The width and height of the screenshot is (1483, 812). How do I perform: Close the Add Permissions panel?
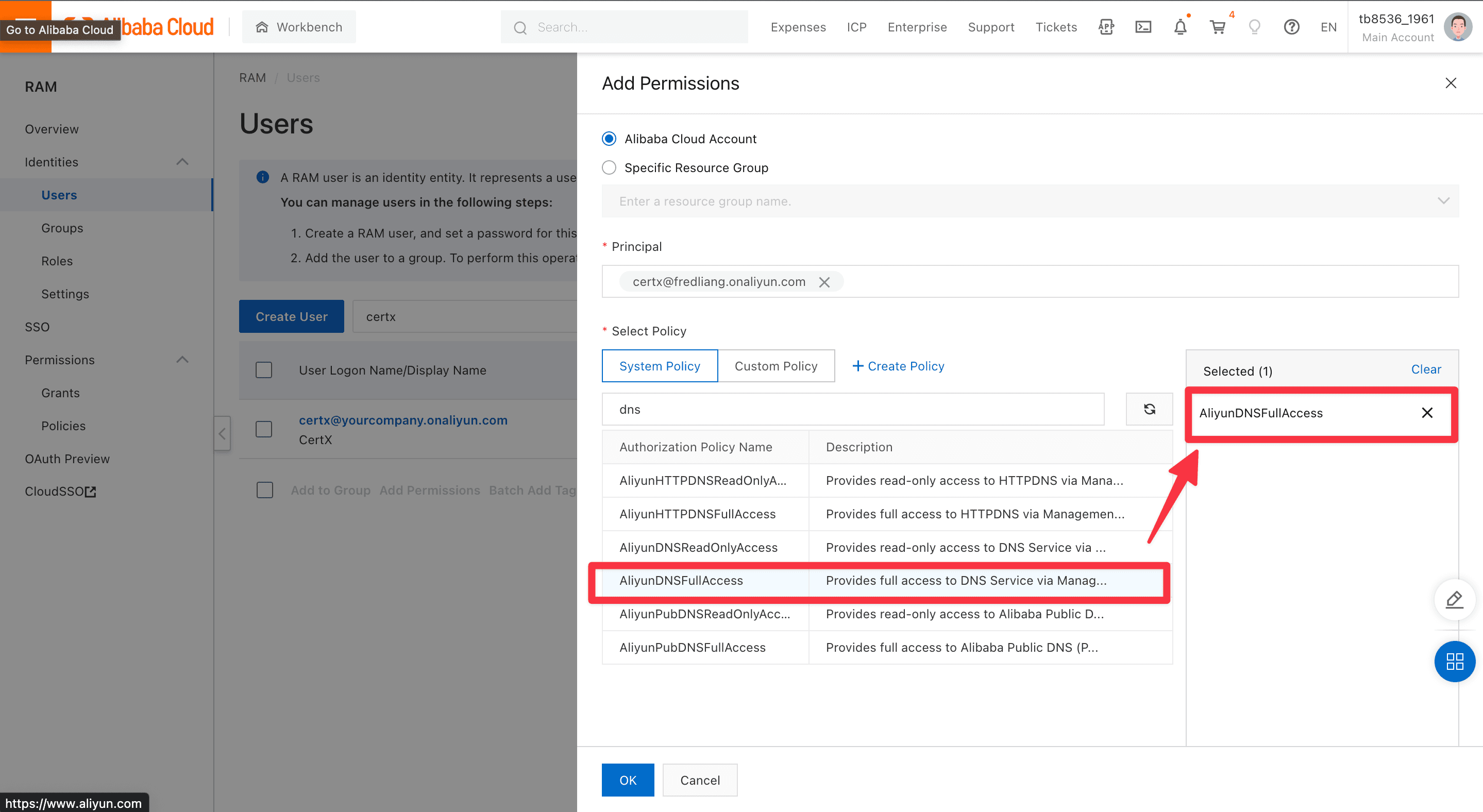[x=1451, y=83]
